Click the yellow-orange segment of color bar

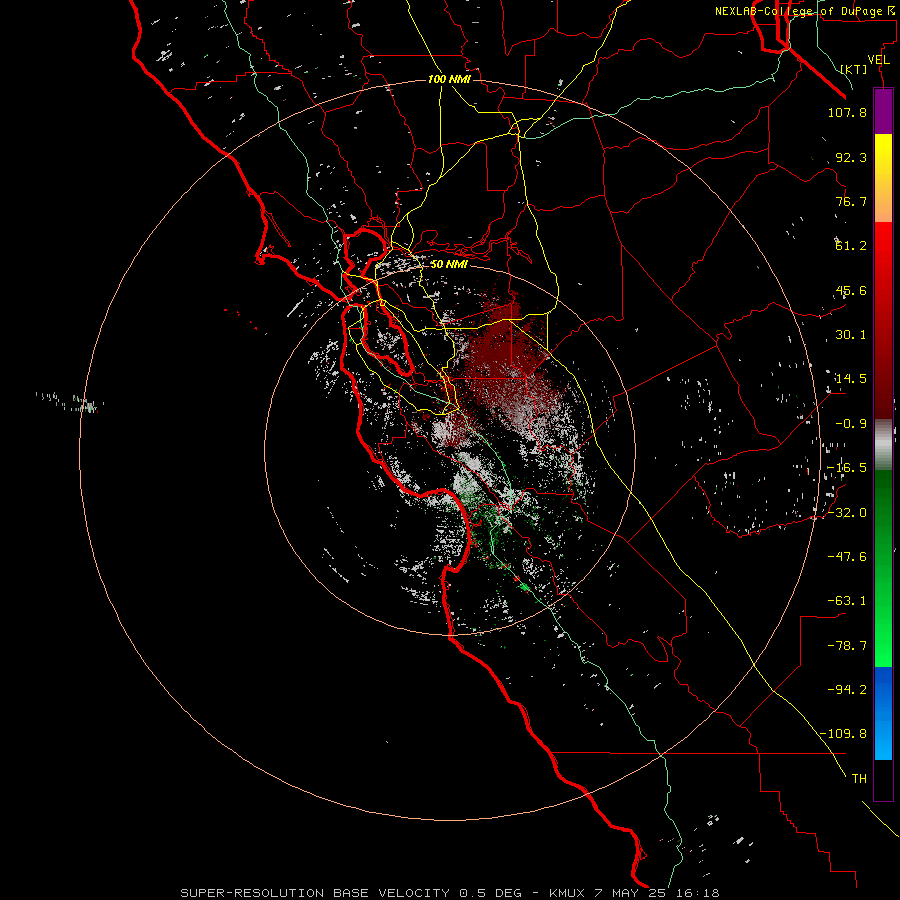(883, 178)
